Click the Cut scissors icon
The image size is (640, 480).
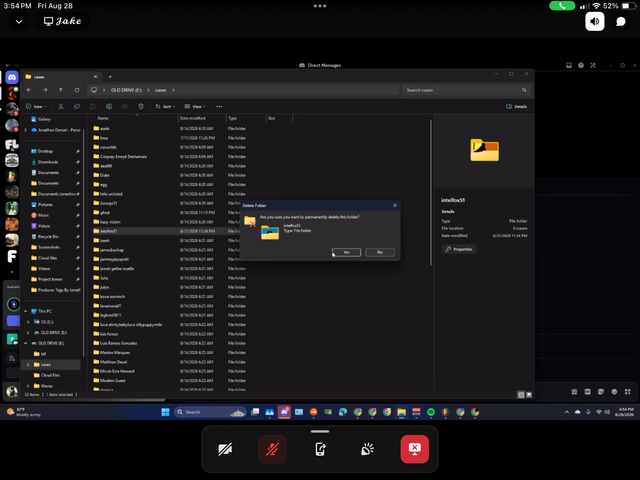click(x=61, y=107)
